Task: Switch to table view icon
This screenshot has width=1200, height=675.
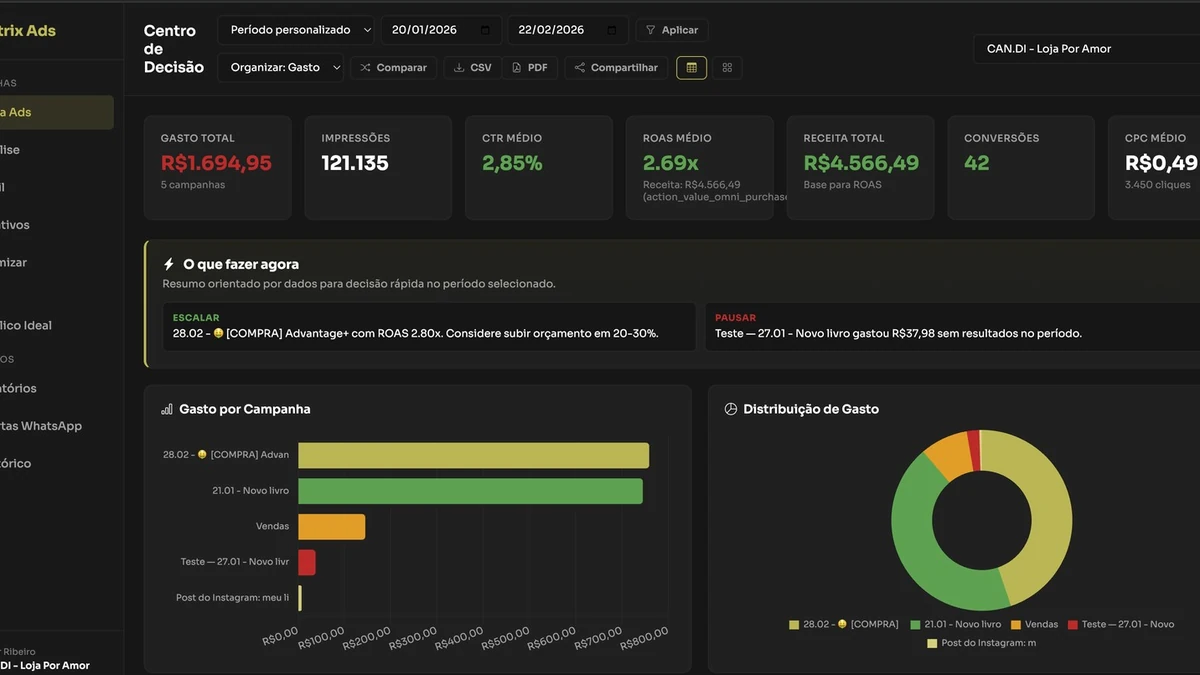Action: pos(692,67)
